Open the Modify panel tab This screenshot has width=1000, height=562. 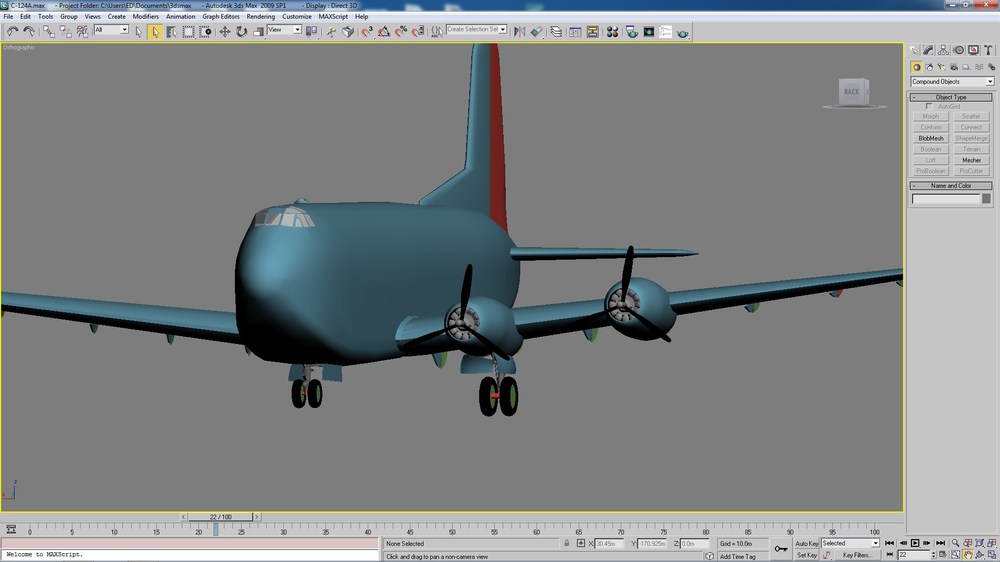tap(928, 50)
